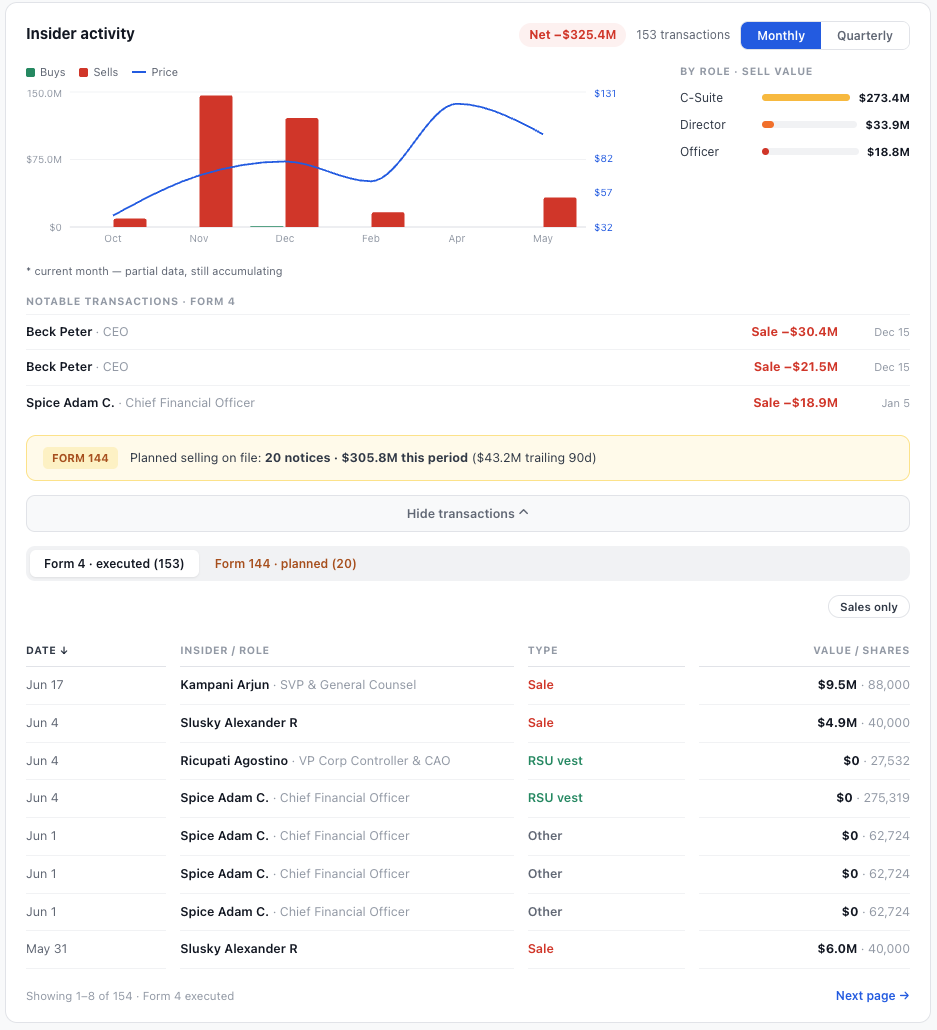Click the $9.5M · 88,000 value cell
This screenshot has width=937, height=1030.
tap(863, 684)
